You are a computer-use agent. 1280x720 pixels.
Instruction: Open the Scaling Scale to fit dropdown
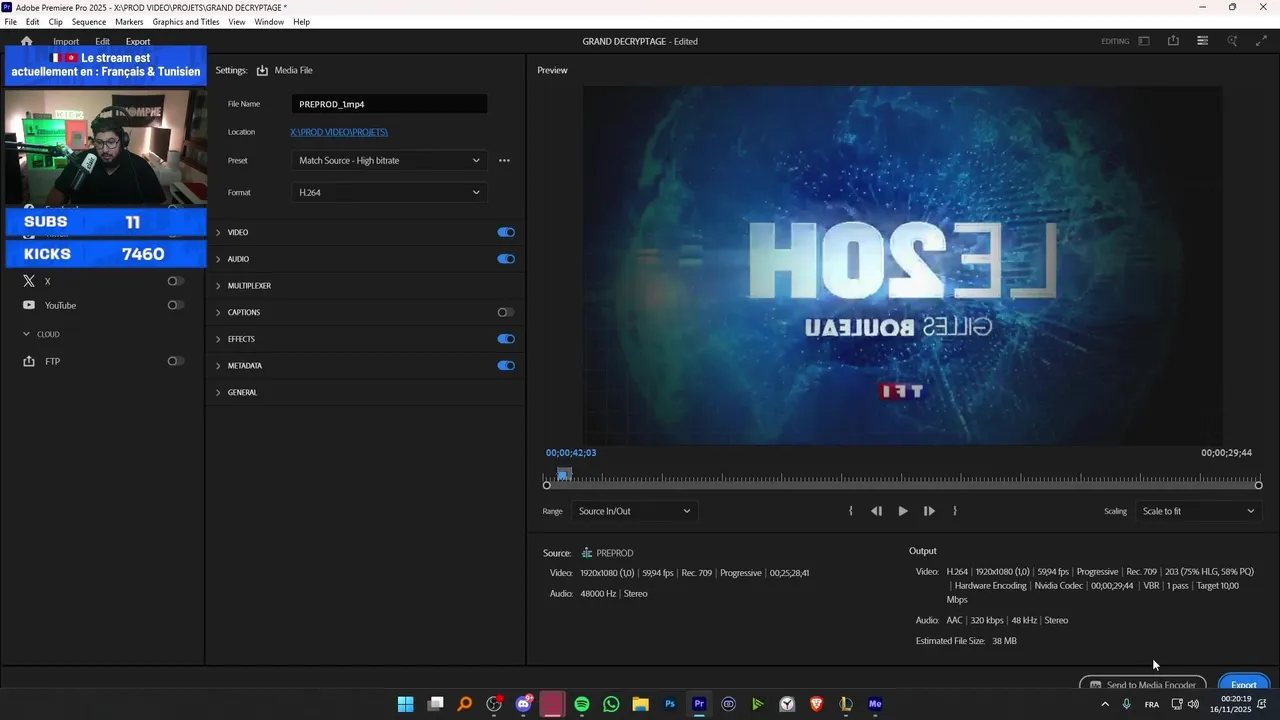[x=1198, y=511]
